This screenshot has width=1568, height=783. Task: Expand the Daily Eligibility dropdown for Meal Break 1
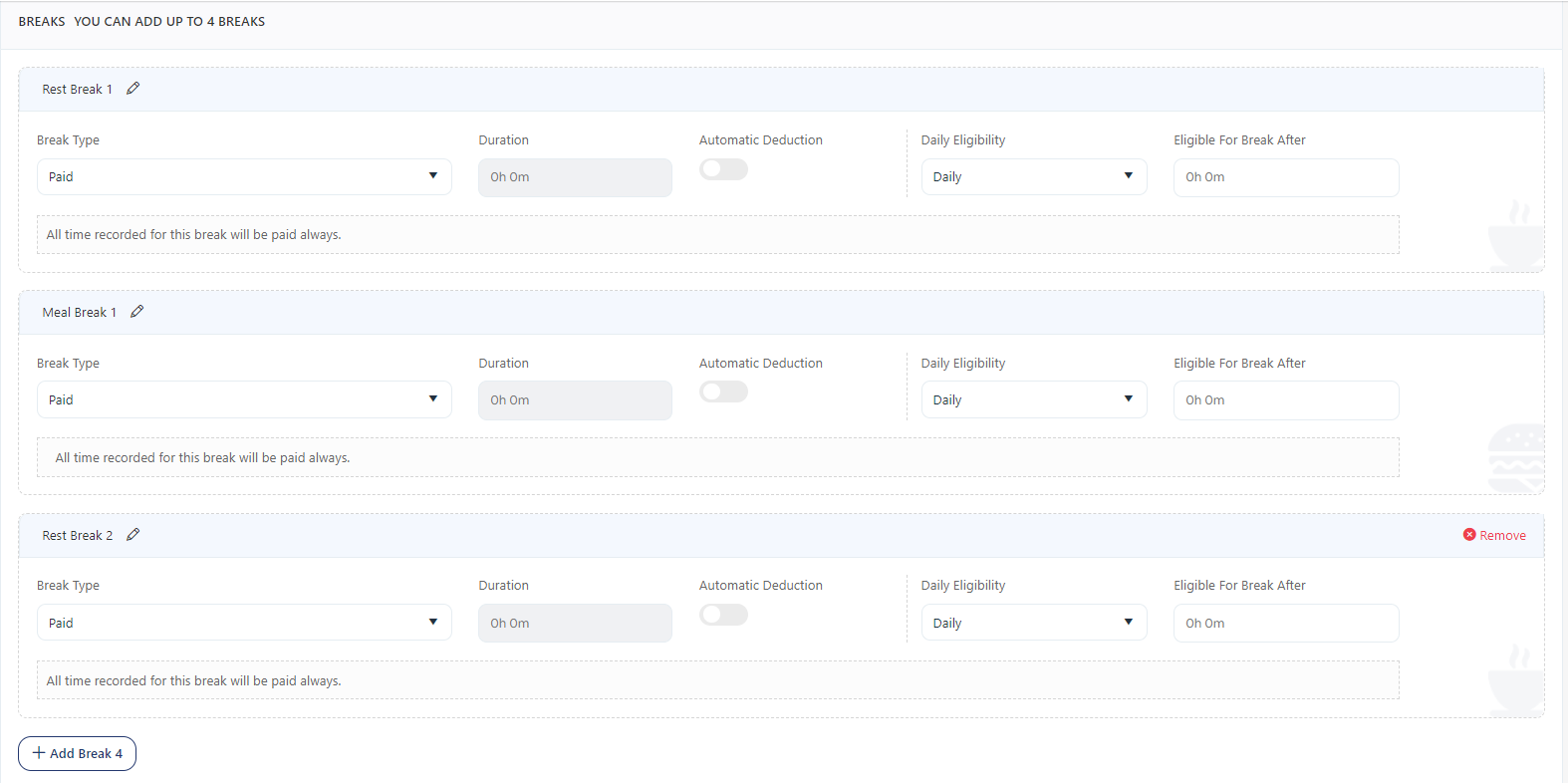coord(1033,400)
